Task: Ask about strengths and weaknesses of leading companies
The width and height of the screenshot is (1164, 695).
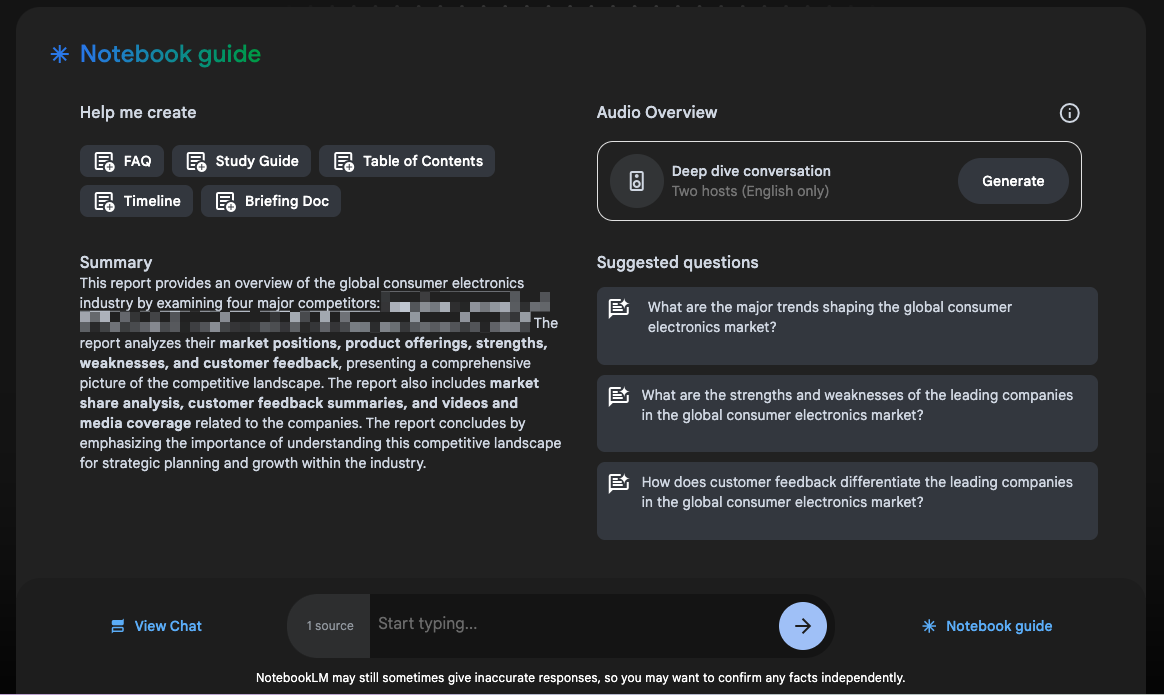Action: pyautogui.click(x=847, y=414)
